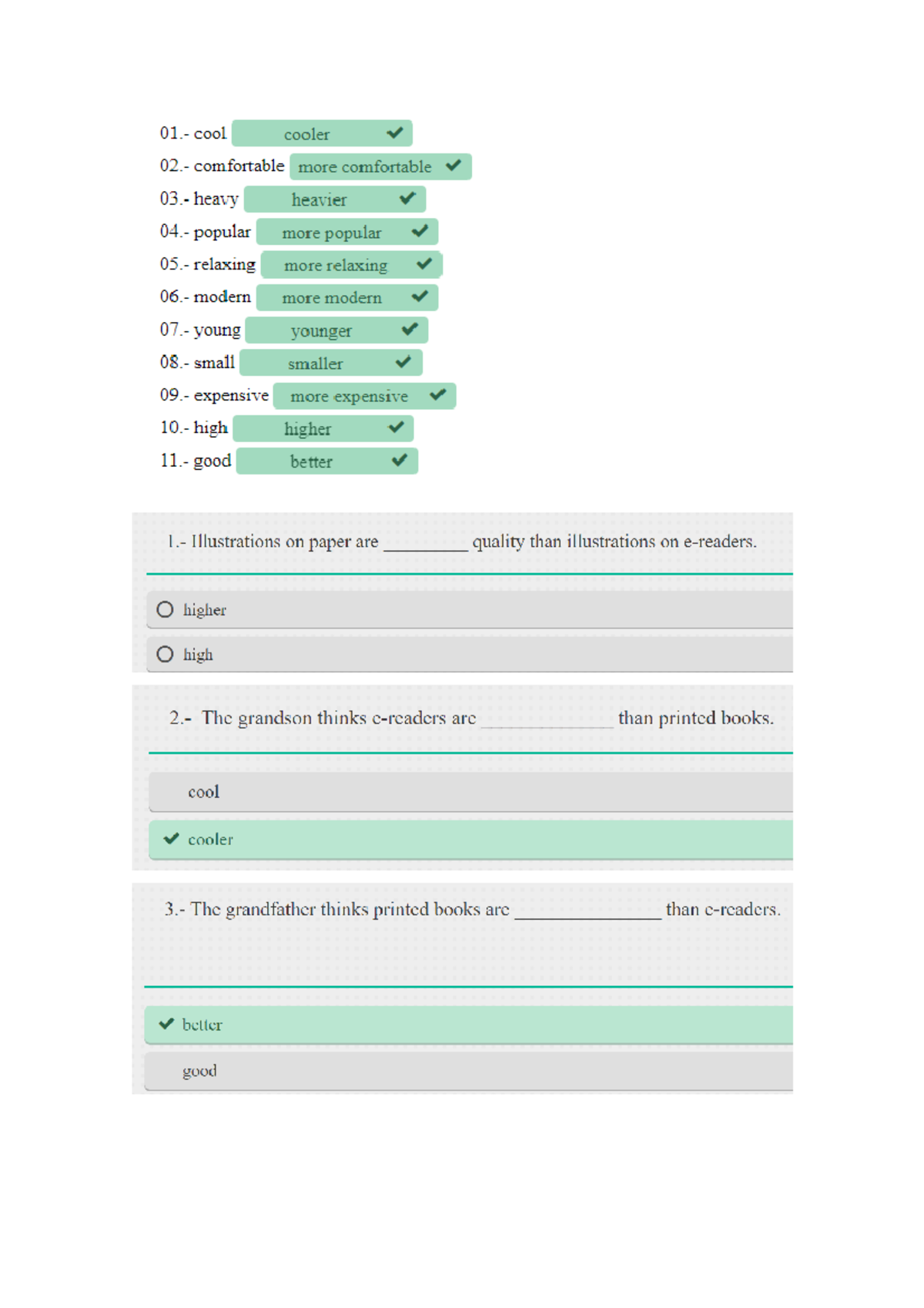924x1308 pixels.
Task: Click the "more modern" answer field
Action: point(332,297)
